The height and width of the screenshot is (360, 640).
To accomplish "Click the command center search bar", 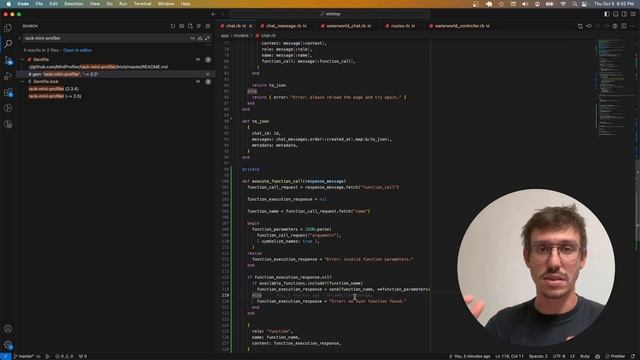I will pyautogui.click(x=330, y=14).
